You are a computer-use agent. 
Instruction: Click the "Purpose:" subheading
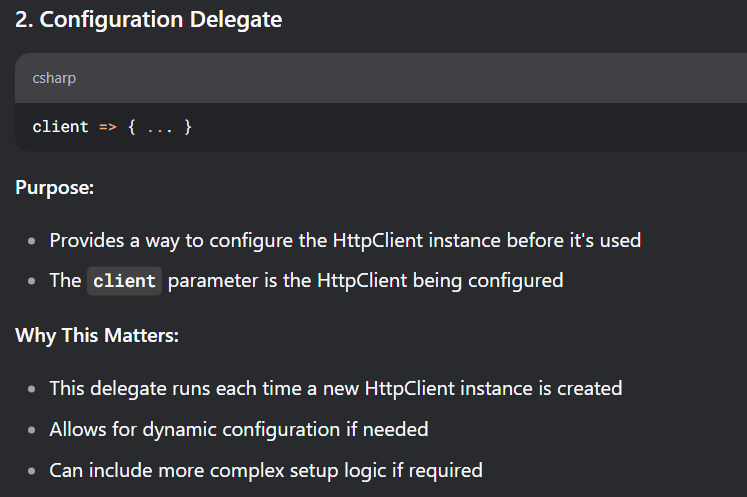pyautogui.click(x=54, y=188)
